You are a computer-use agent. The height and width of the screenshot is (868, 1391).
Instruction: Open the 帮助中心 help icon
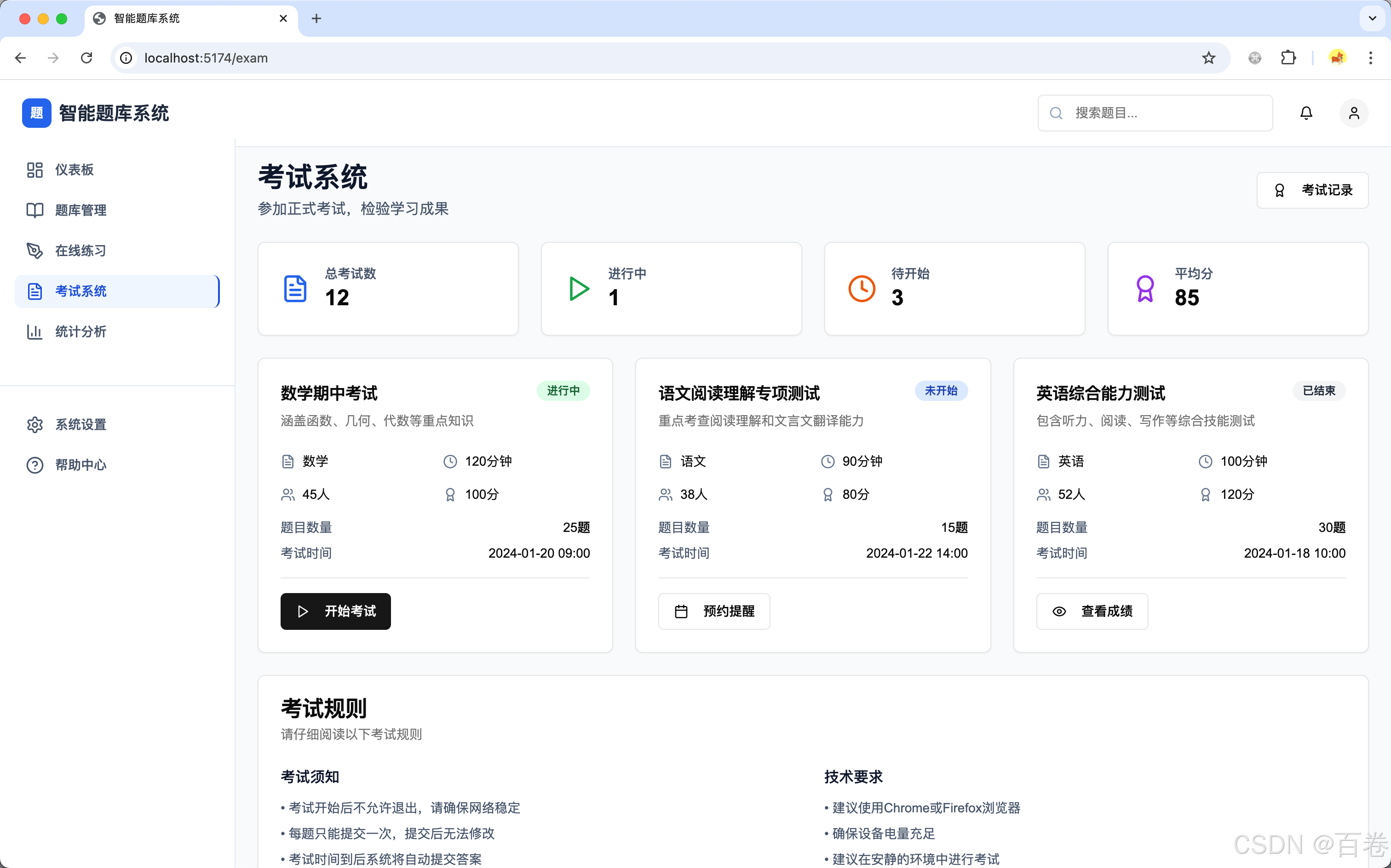34,465
